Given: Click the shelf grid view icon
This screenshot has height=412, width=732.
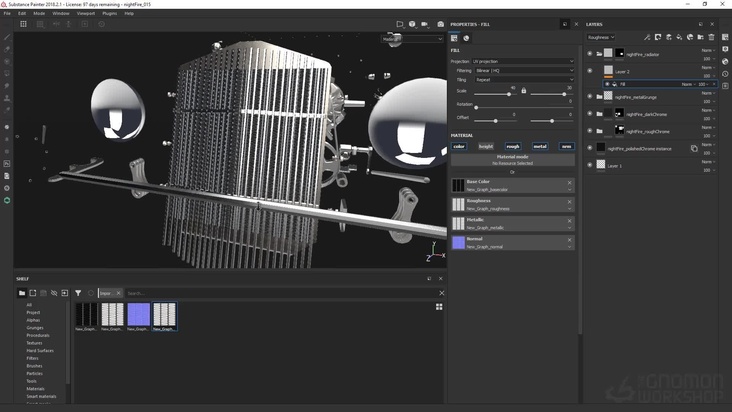Looking at the screenshot, I should (439, 307).
